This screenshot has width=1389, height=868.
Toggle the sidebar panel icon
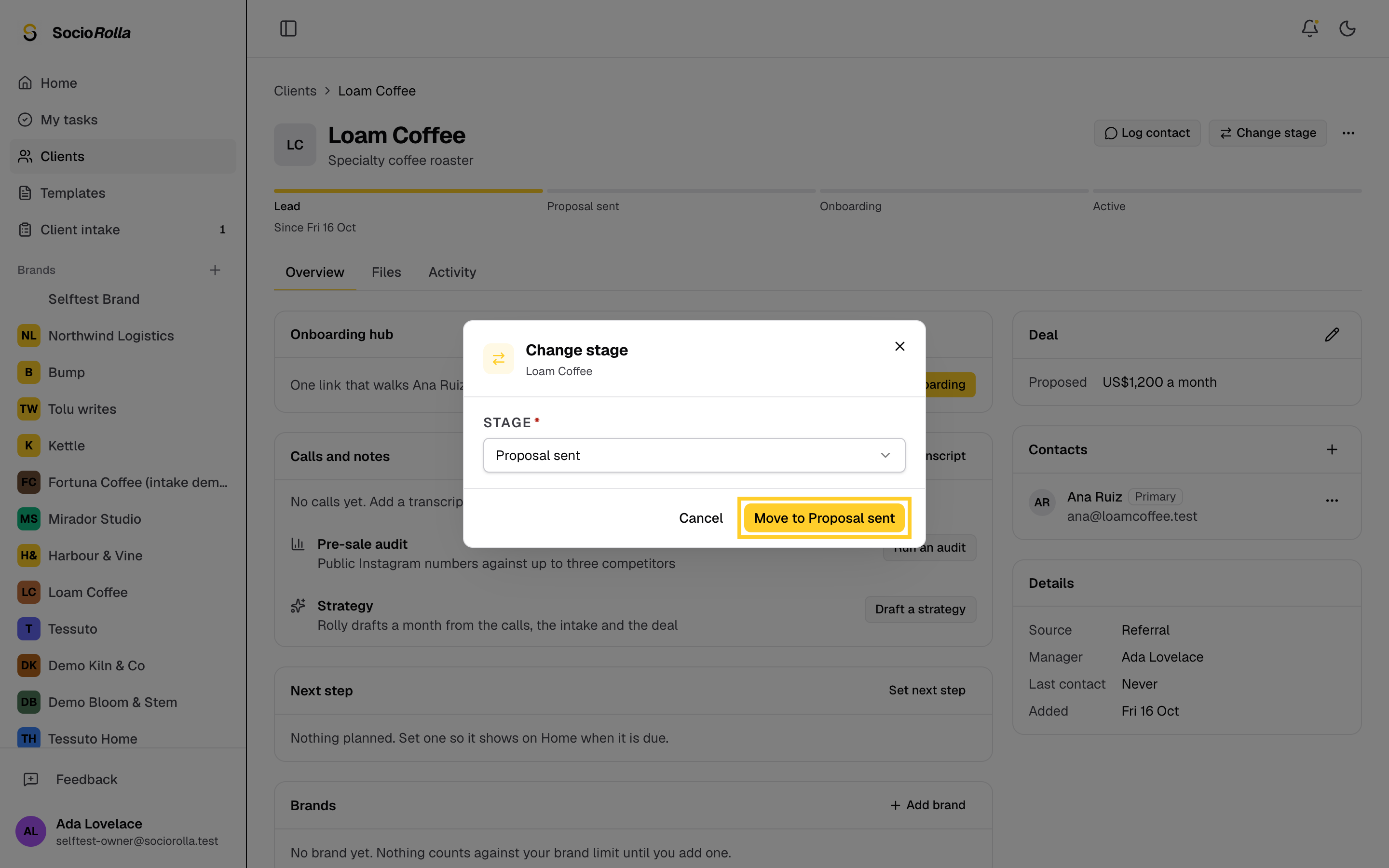click(x=288, y=29)
